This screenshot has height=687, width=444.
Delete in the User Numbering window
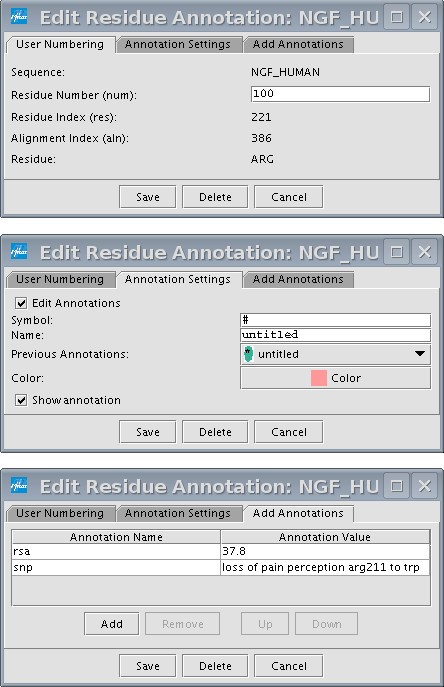tap(215, 197)
